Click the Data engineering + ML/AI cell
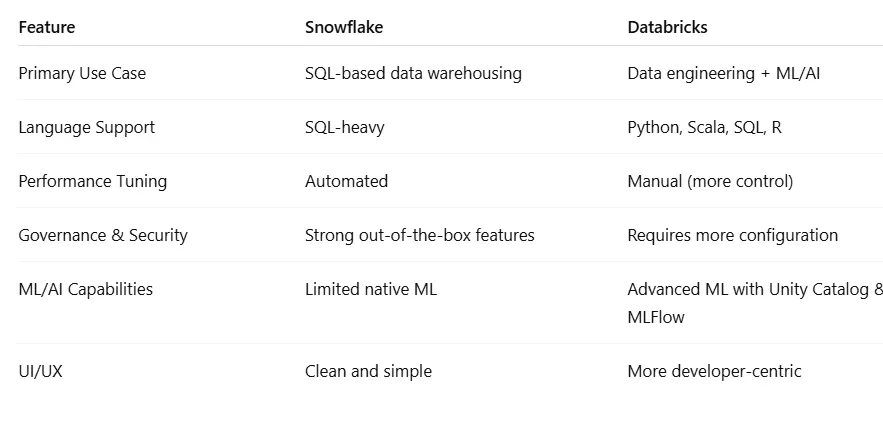This screenshot has height=438, width=883. click(x=724, y=73)
